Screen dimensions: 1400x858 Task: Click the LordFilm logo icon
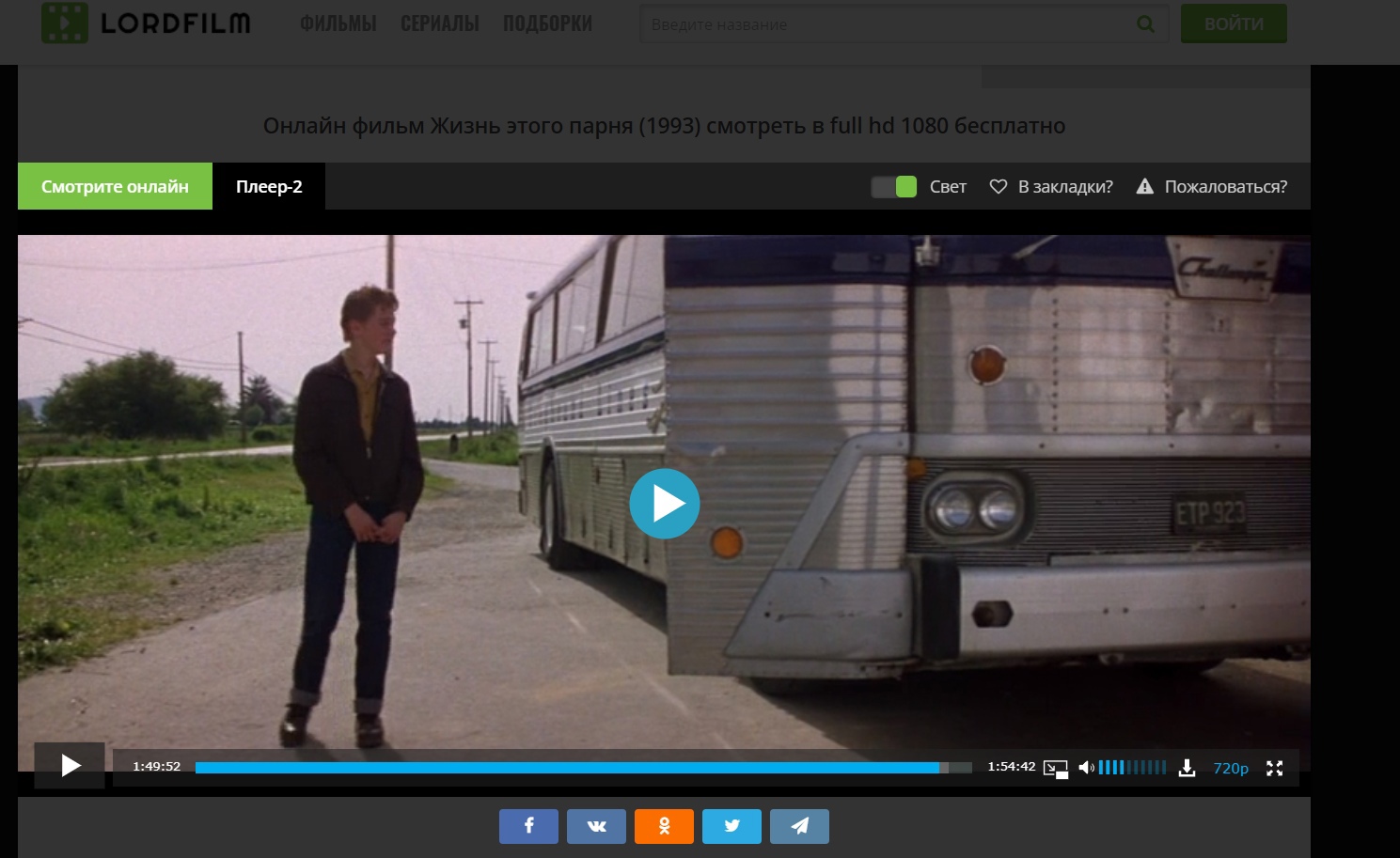[x=65, y=23]
